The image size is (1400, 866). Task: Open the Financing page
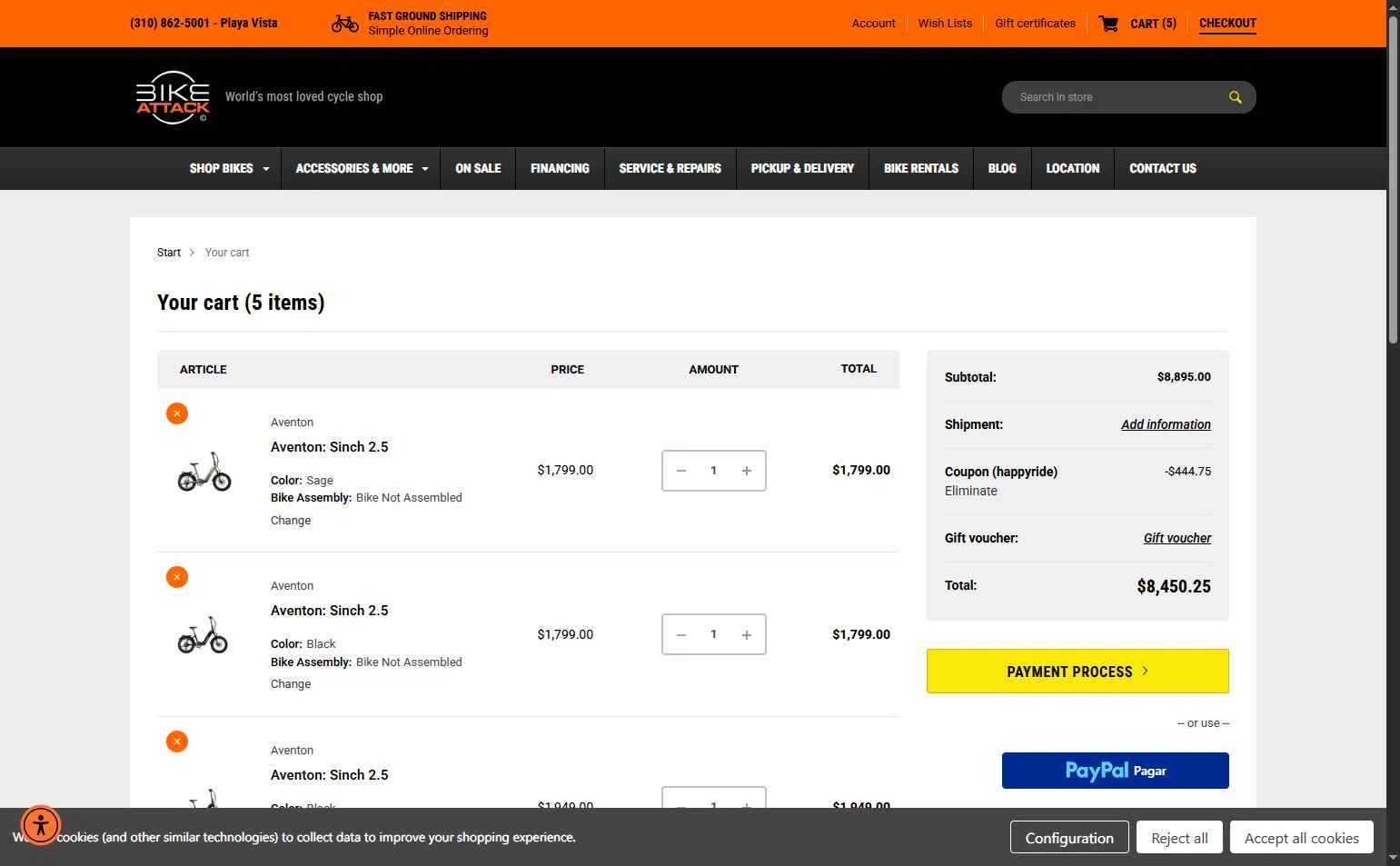pyautogui.click(x=560, y=168)
